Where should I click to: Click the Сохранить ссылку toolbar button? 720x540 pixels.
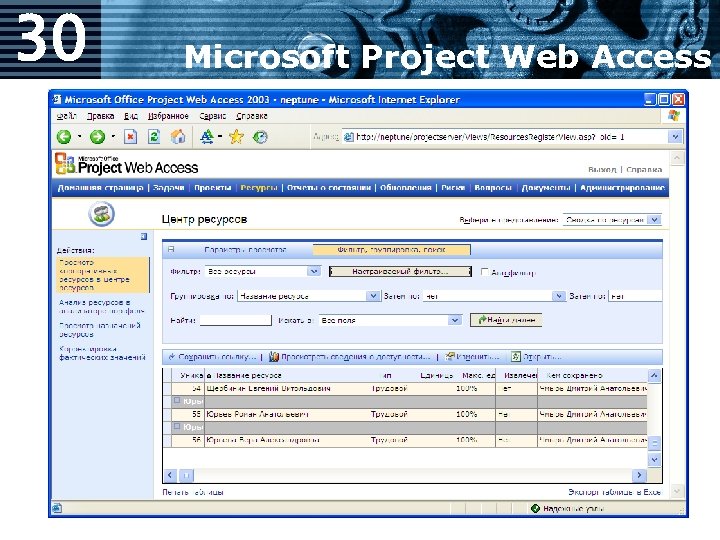(212, 357)
